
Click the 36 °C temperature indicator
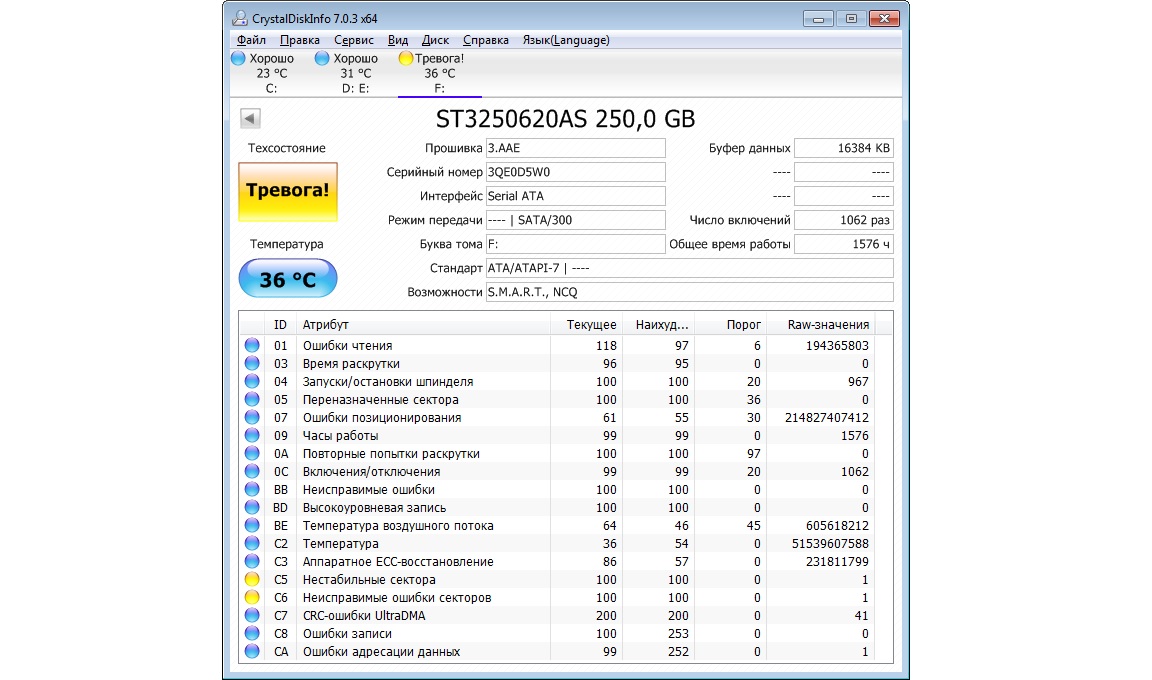pyautogui.click(x=288, y=279)
